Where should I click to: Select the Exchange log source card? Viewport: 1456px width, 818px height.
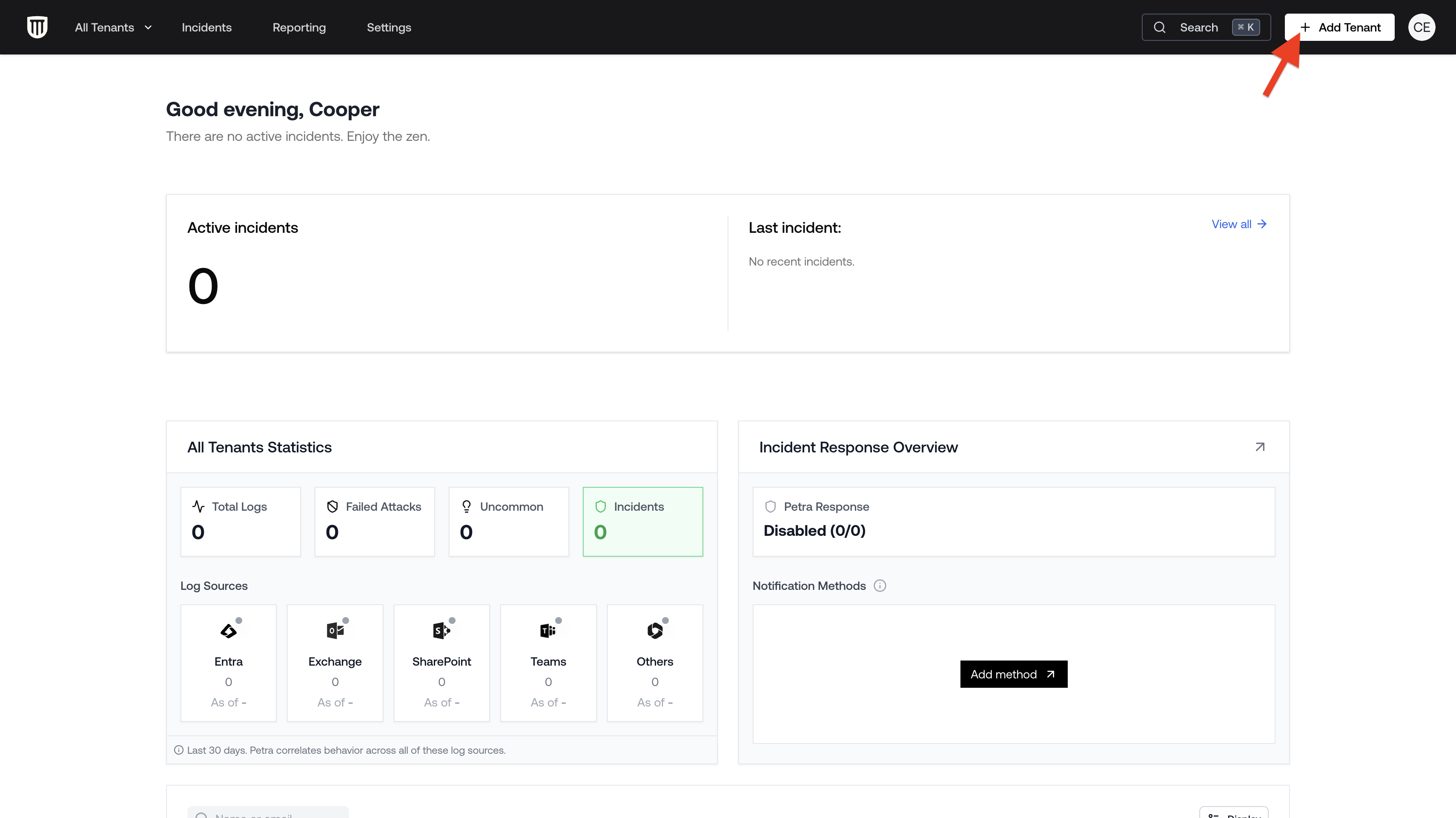[335, 663]
